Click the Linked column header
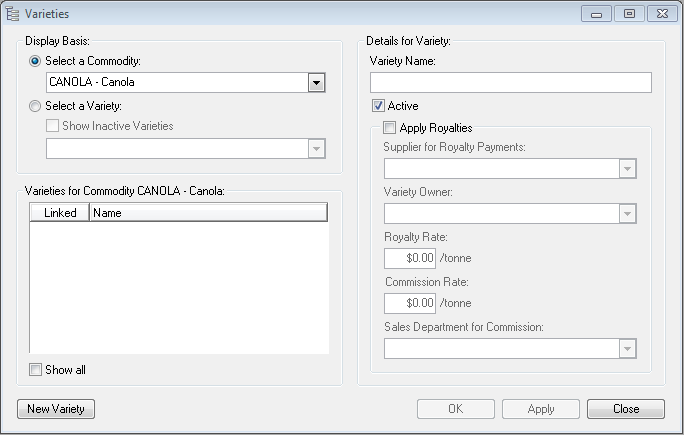This screenshot has height=435, width=684. (x=60, y=213)
